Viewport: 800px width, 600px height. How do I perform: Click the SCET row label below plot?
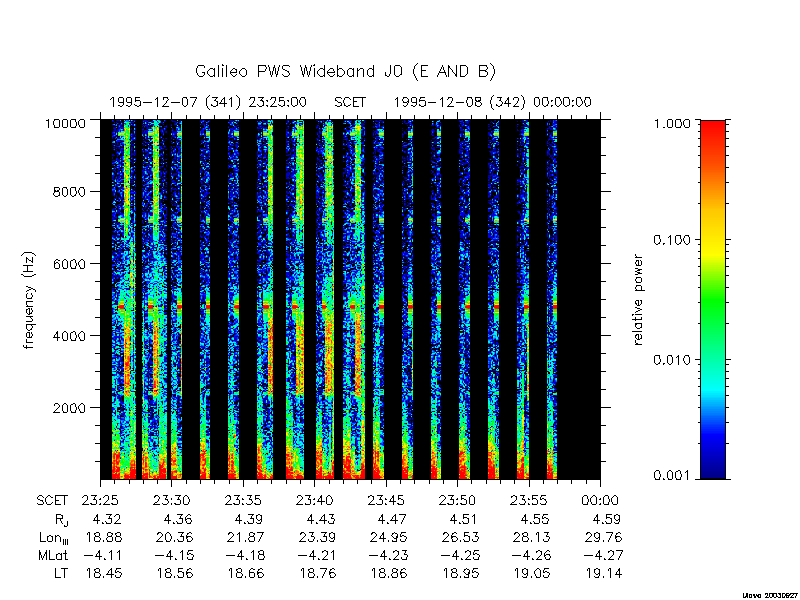(52, 501)
